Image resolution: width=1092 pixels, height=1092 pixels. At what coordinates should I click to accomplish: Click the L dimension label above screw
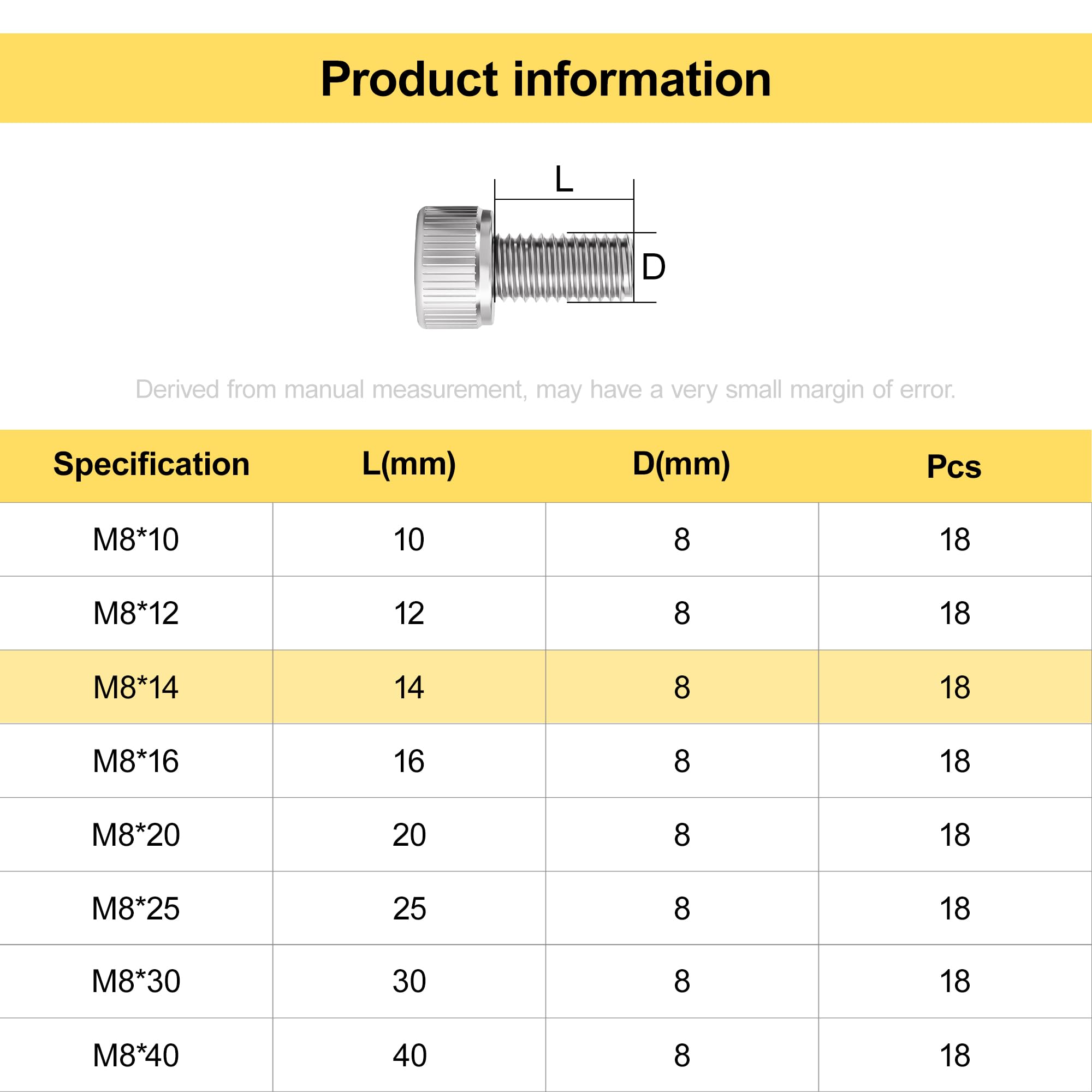(563, 179)
